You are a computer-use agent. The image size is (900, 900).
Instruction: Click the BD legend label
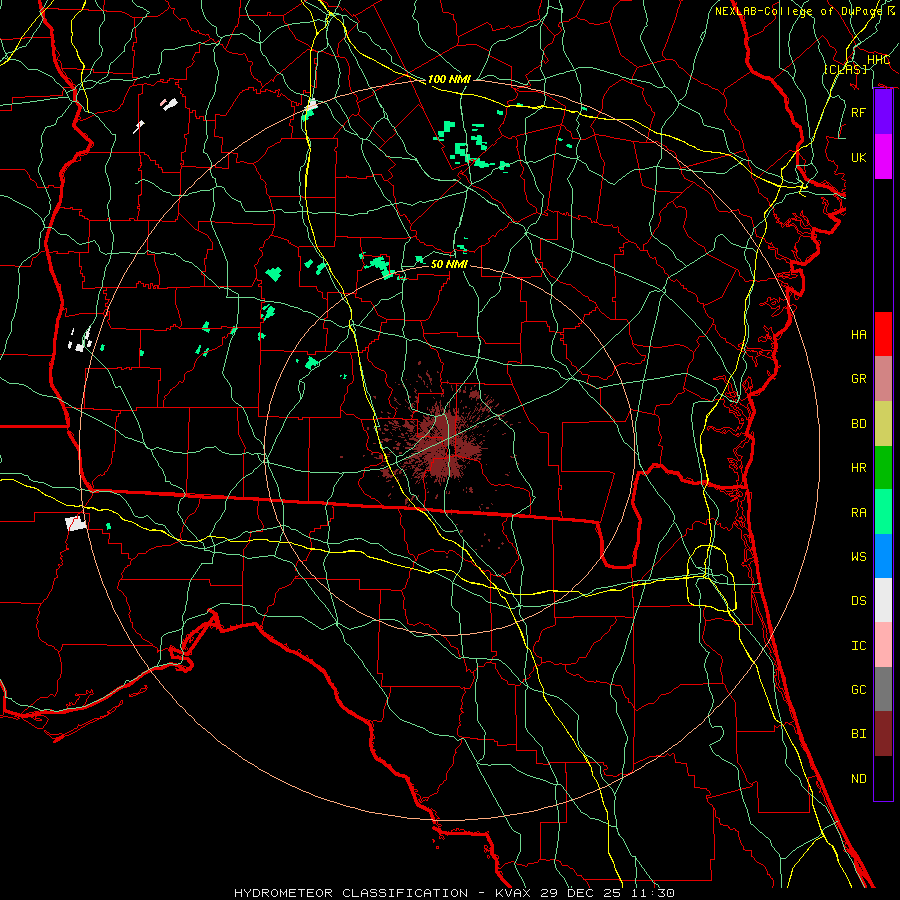(x=859, y=424)
